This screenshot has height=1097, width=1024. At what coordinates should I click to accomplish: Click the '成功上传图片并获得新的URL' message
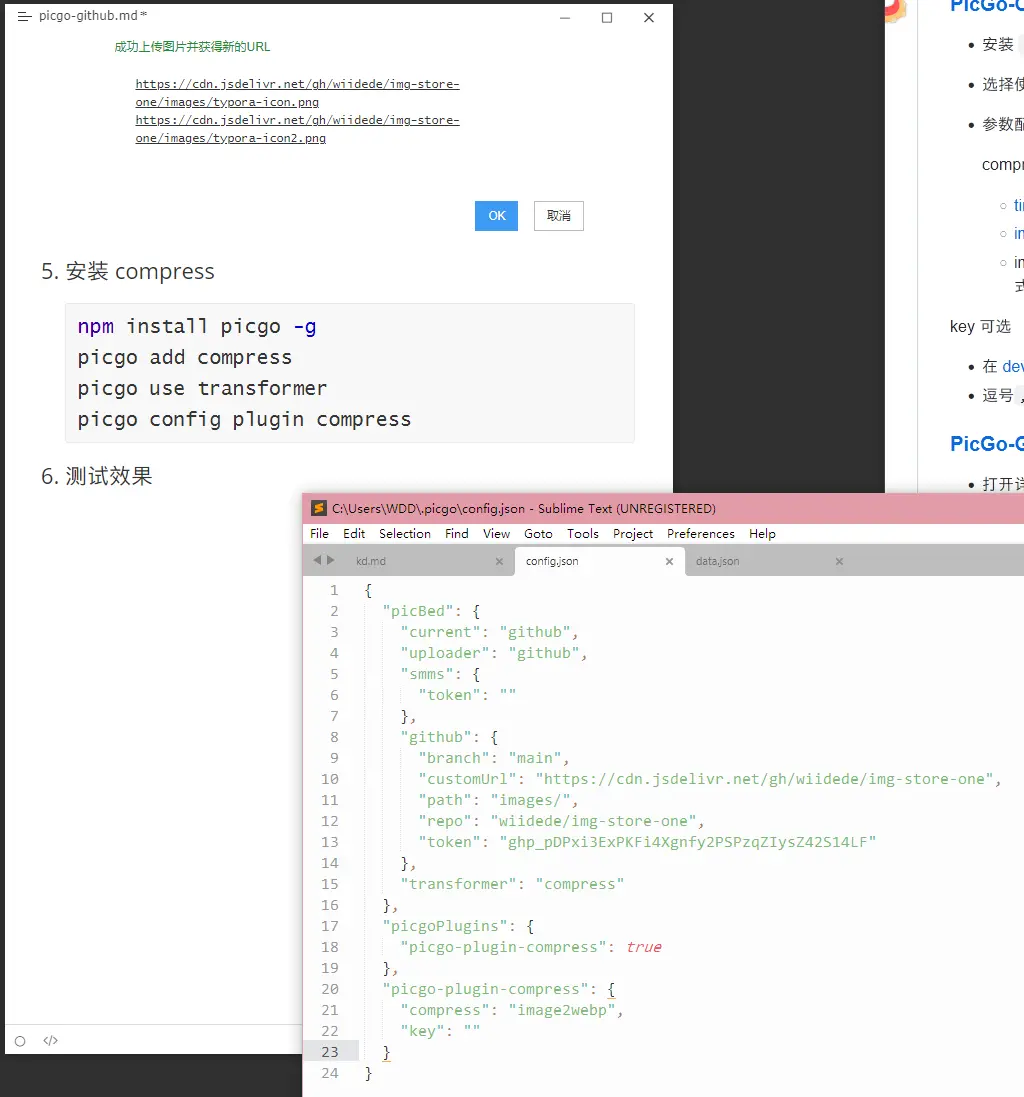click(192, 47)
